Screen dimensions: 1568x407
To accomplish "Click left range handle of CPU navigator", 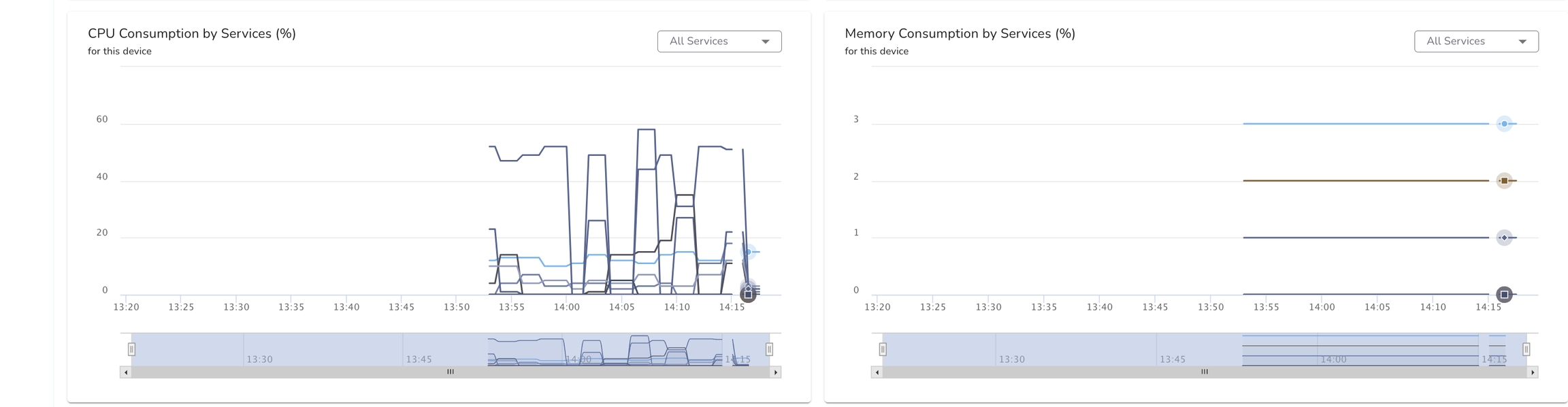I will (x=131, y=349).
